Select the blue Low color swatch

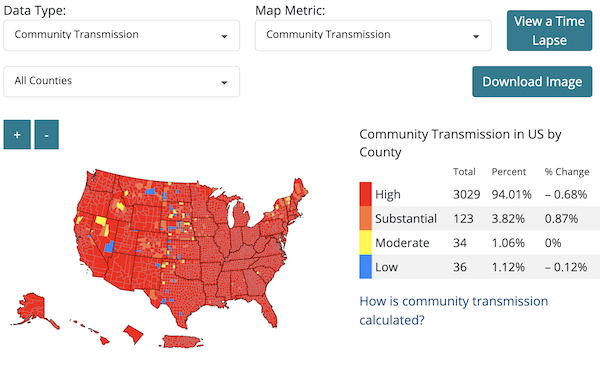pyautogui.click(x=365, y=267)
